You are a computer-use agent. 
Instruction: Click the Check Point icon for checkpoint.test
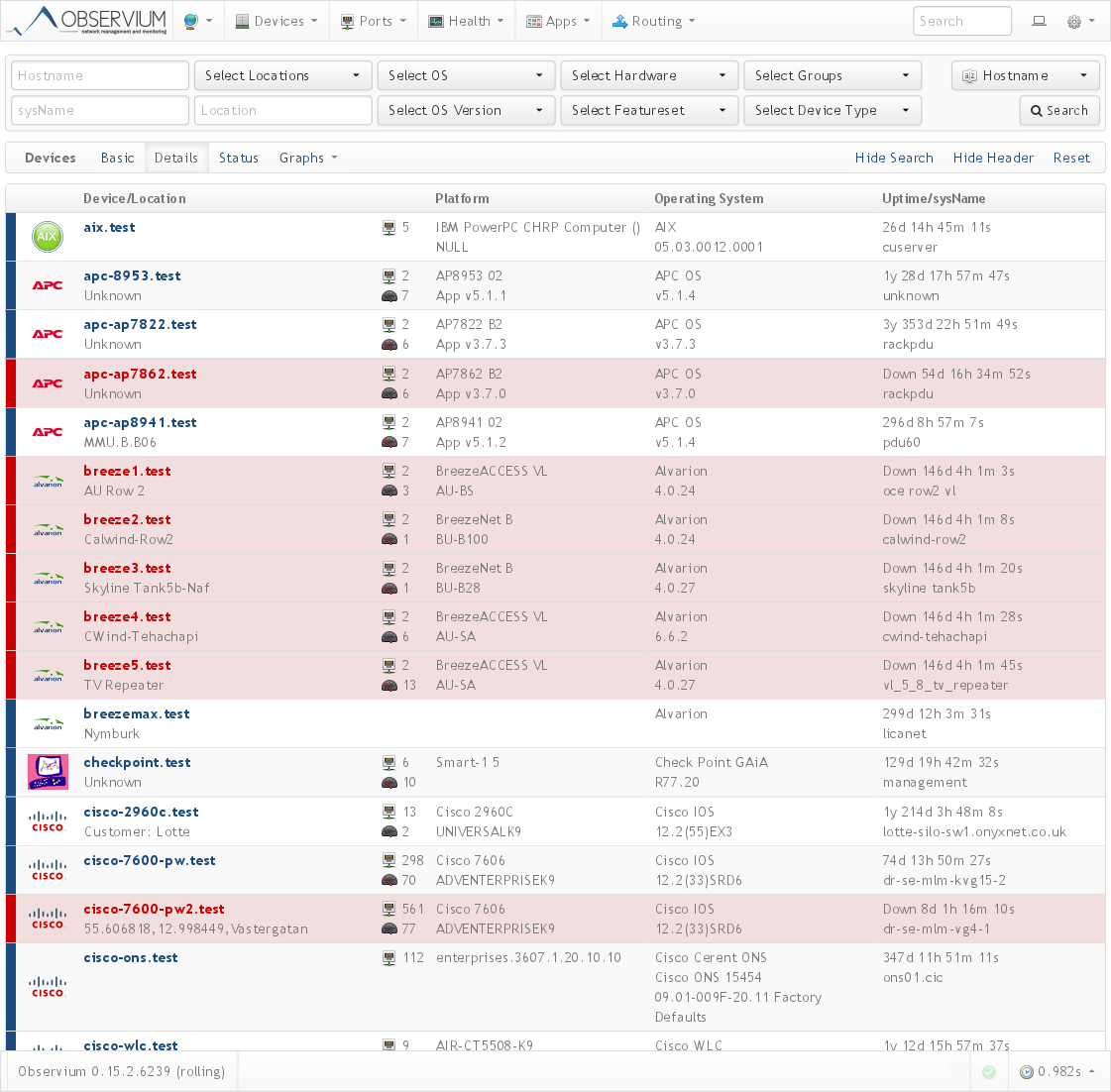click(48, 772)
